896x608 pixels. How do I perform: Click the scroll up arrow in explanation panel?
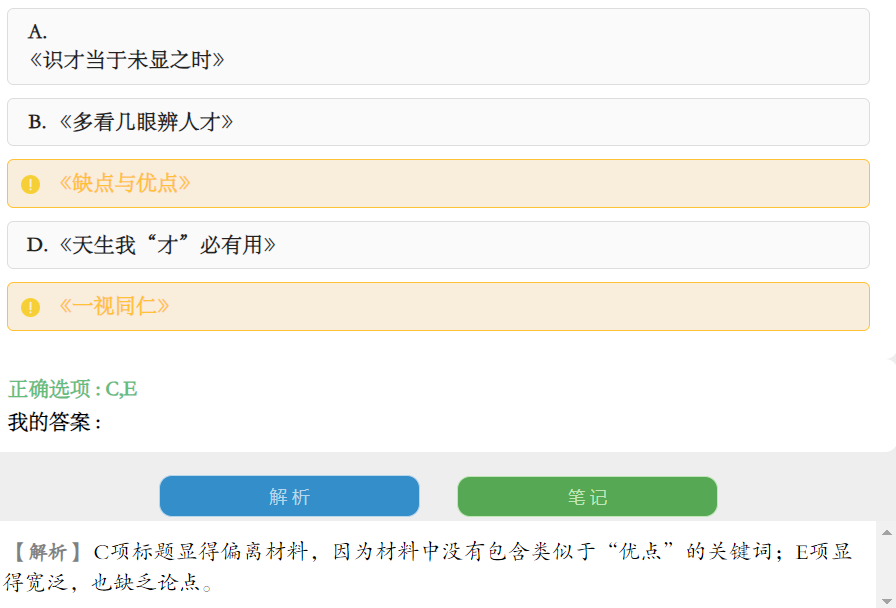885,532
